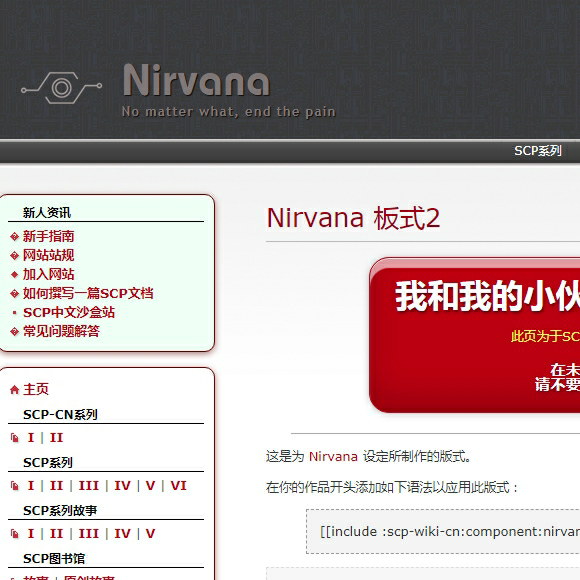Follow the Nirvana link in the description
The width and height of the screenshot is (580, 580).
click(x=333, y=456)
